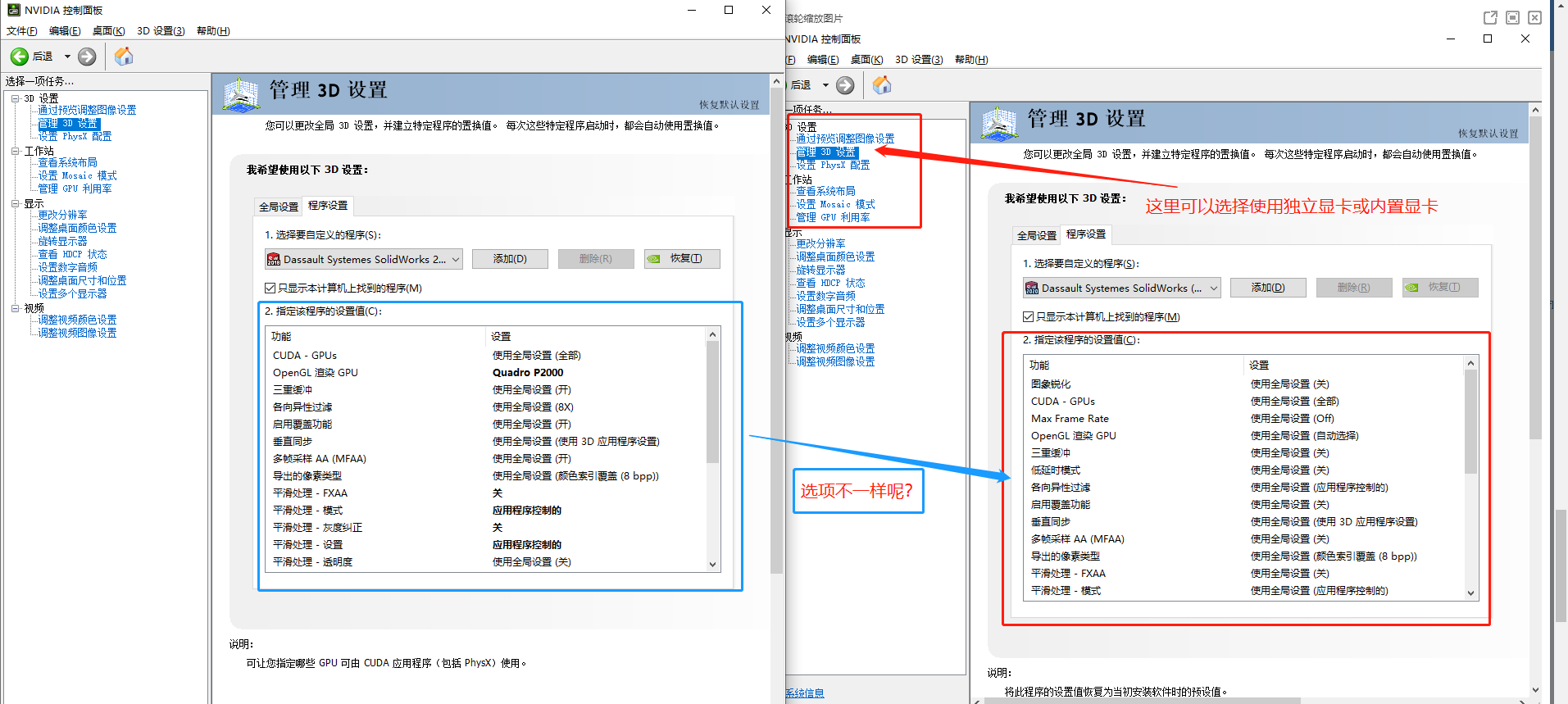The height and width of the screenshot is (704, 1568).
Task: Open the 编辑(E) menu in left window
Action: (x=65, y=31)
